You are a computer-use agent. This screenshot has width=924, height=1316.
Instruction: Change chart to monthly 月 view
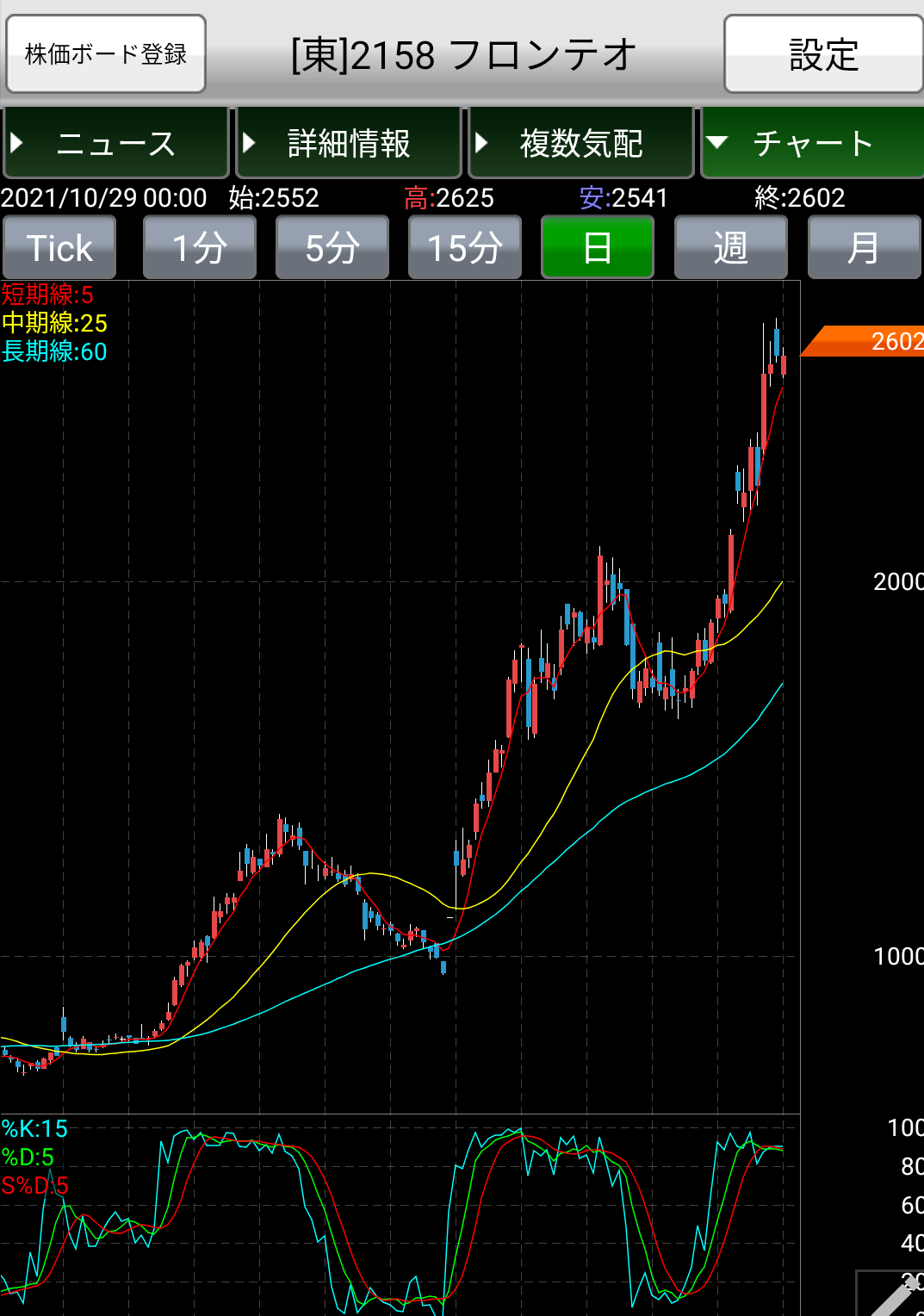864,248
